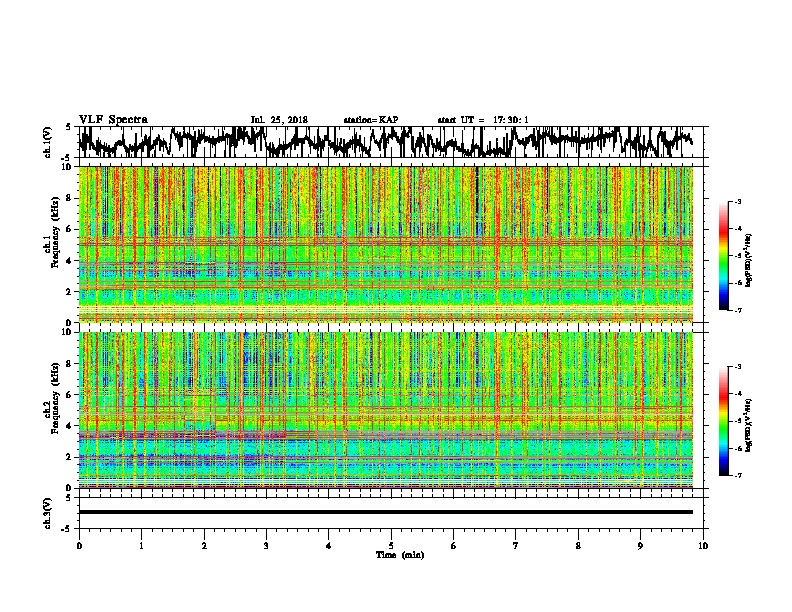Click the time axis tick label "4"
The height and width of the screenshot is (612, 792).
click(x=329, y=546)
